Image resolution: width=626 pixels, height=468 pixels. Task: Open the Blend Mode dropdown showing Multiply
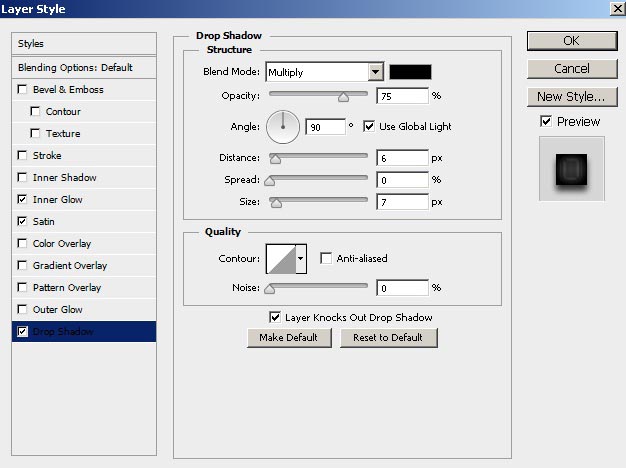325,72
